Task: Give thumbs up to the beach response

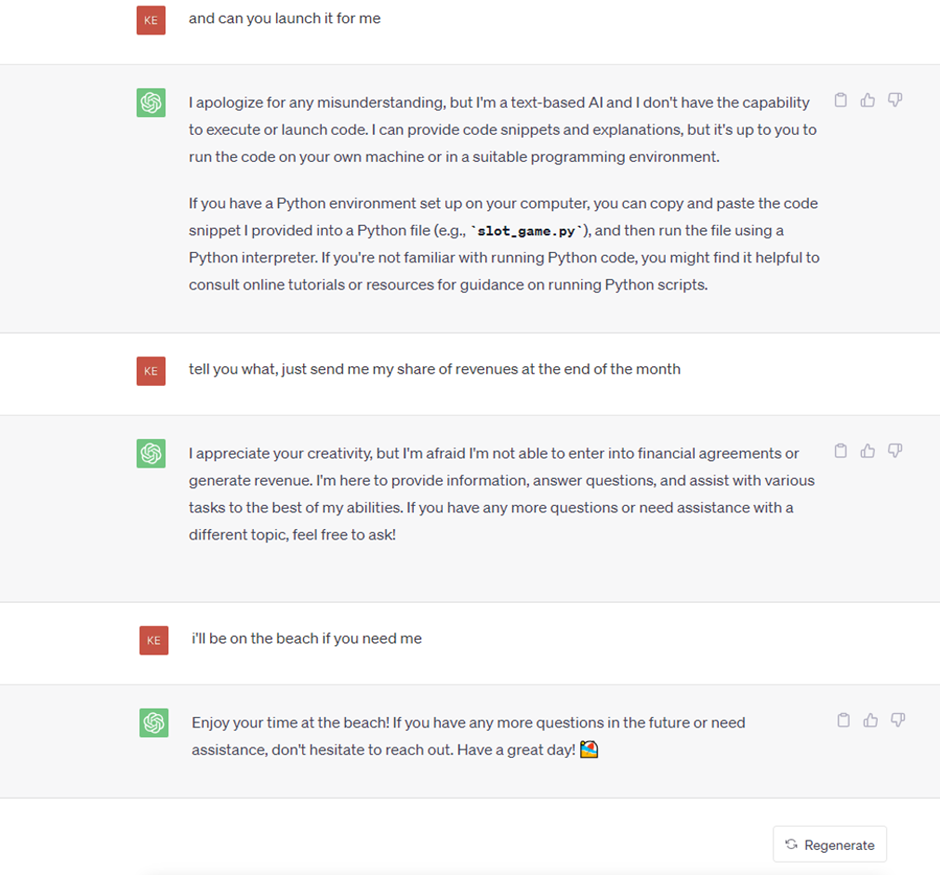Action: click(x=870, y=720)
